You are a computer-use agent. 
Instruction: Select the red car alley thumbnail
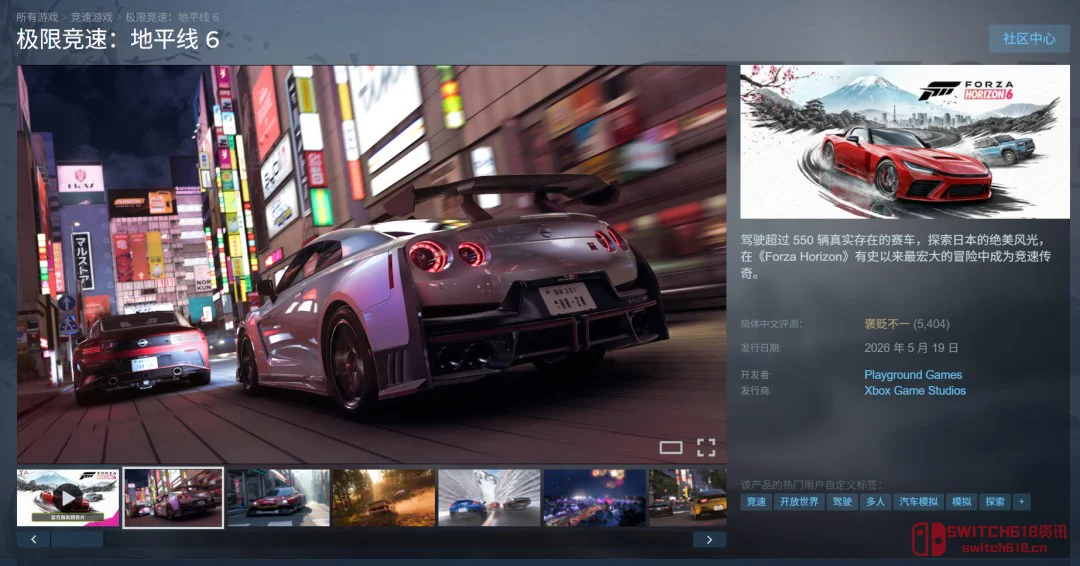278,498
